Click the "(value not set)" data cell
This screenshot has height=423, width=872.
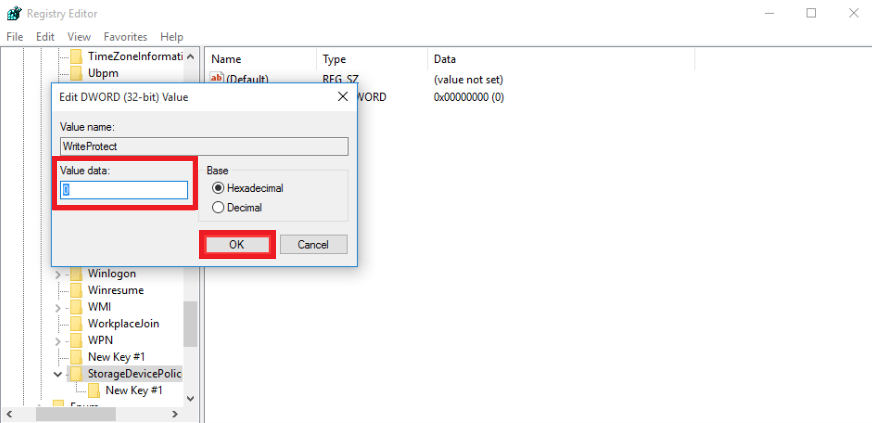(468, 79)
